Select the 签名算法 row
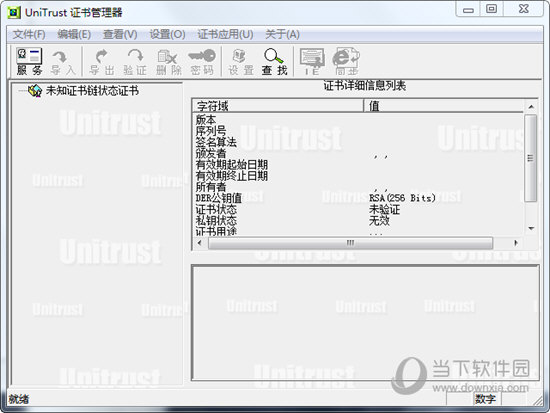Screen dimensions: 550x413 tap(358, 142)
